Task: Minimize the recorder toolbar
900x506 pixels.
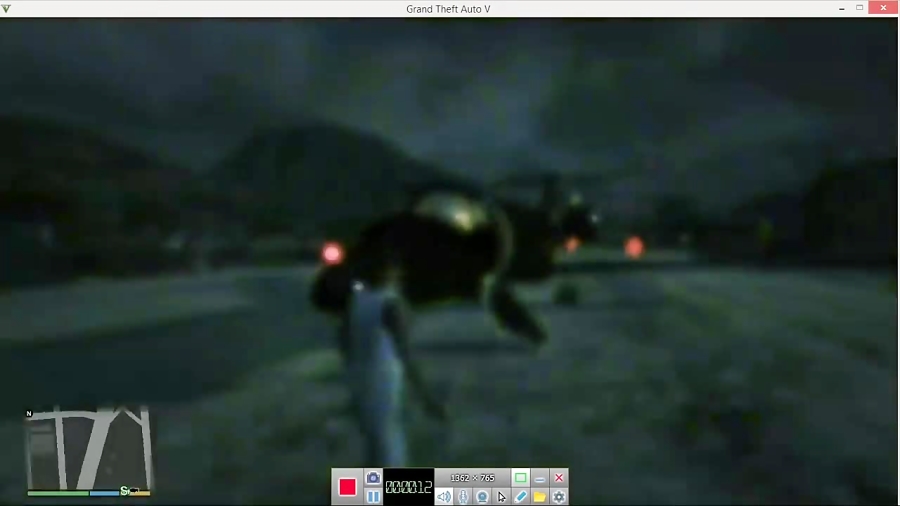Action: coord(540,478)
